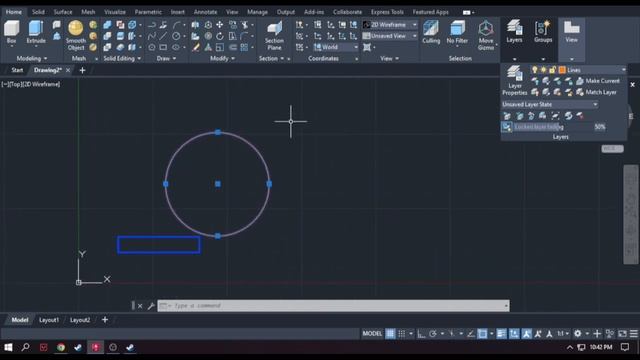
Task: Switch to the Express Tools tab
Action: tap(387, 12)
